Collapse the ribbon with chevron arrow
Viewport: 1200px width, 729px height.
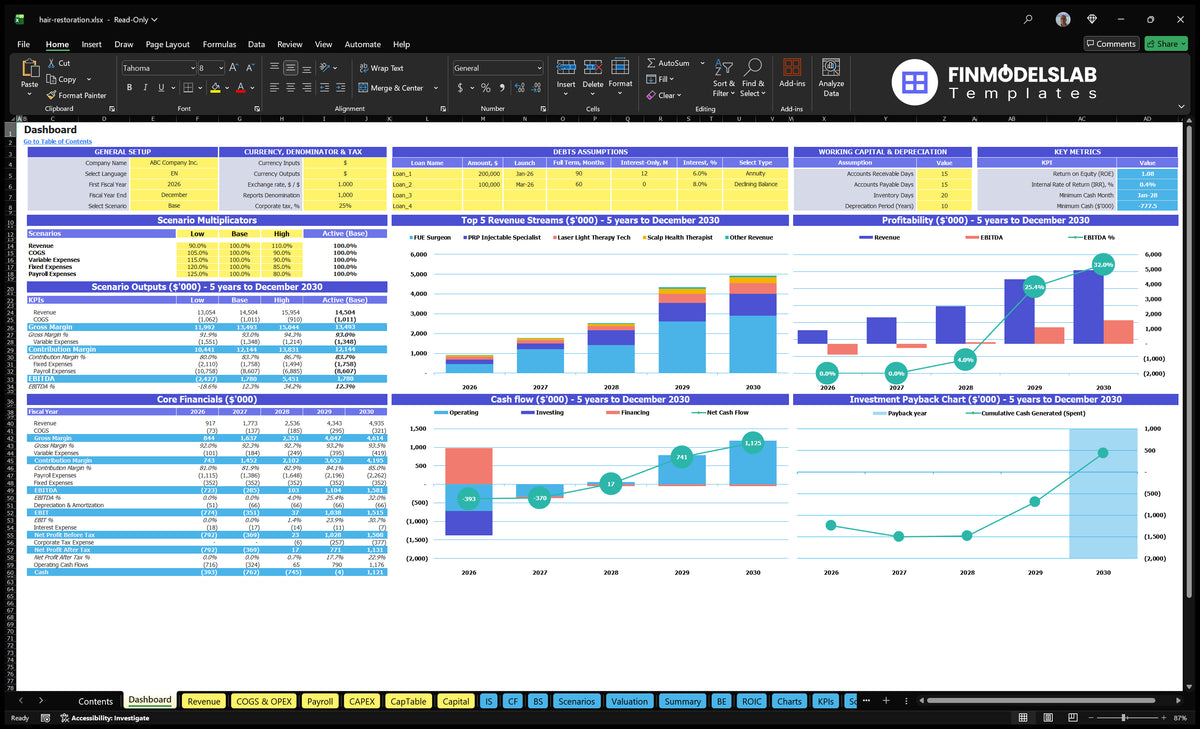click(x=1183, y=108)
